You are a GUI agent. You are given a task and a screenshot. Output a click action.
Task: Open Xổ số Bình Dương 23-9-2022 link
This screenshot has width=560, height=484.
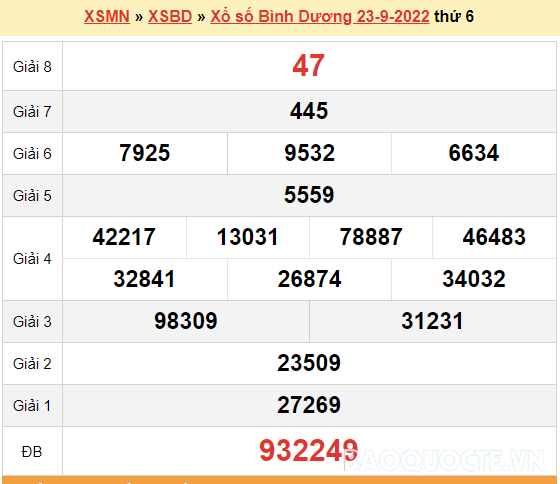coord(320,16)
